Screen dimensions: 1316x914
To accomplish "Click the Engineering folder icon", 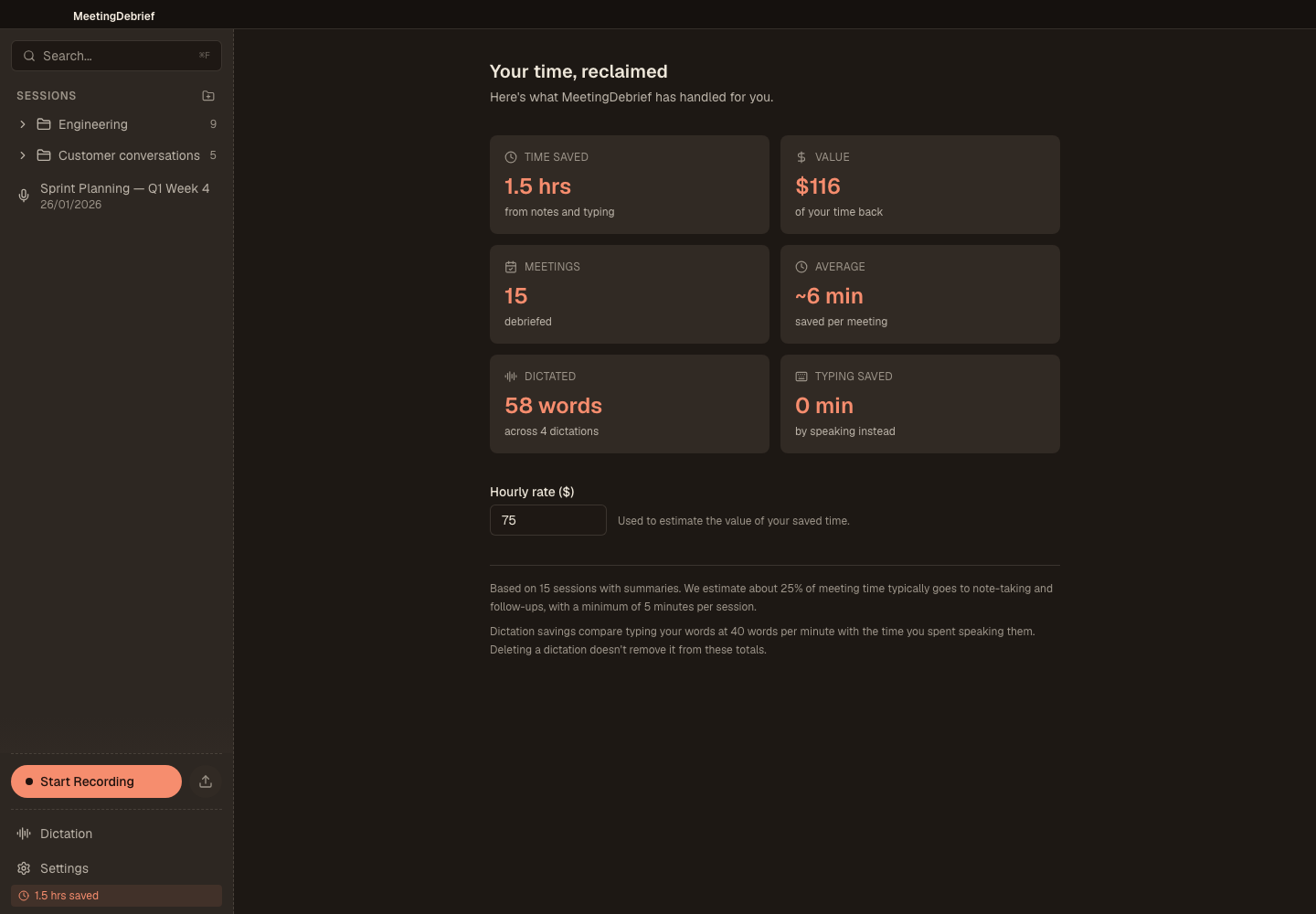I will 44,124.
